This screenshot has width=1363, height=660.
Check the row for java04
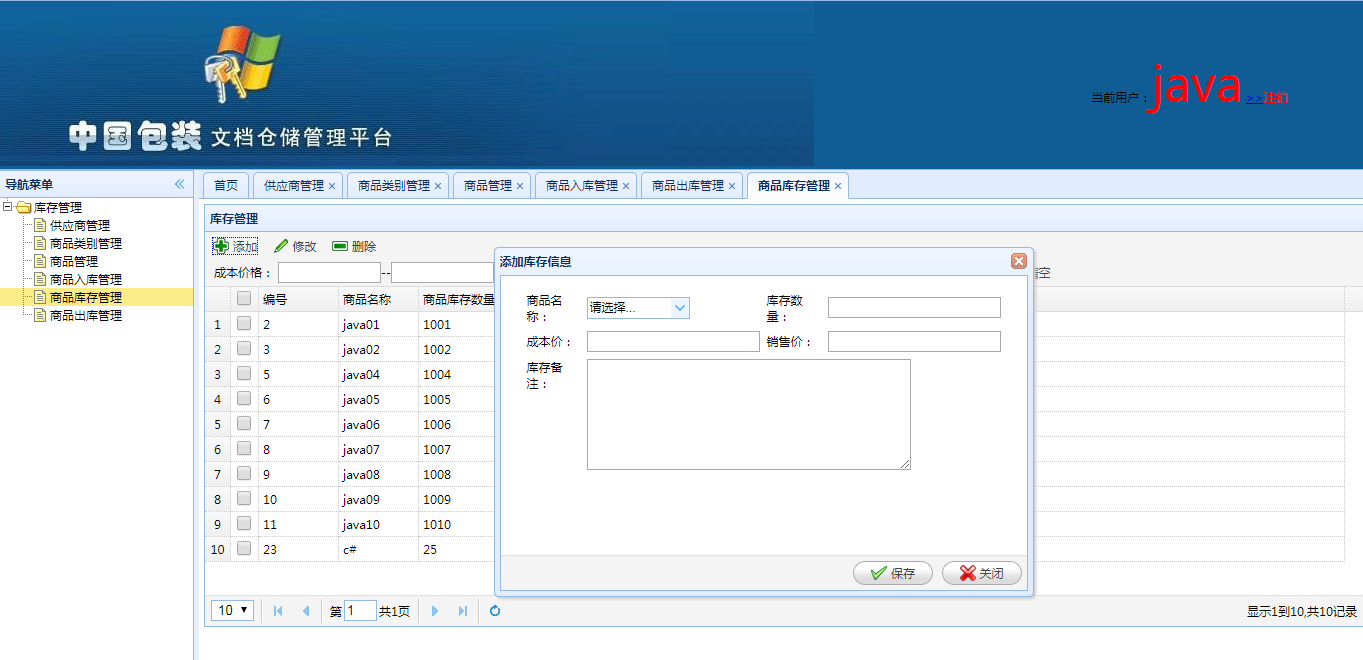click(x=244, y=373)
